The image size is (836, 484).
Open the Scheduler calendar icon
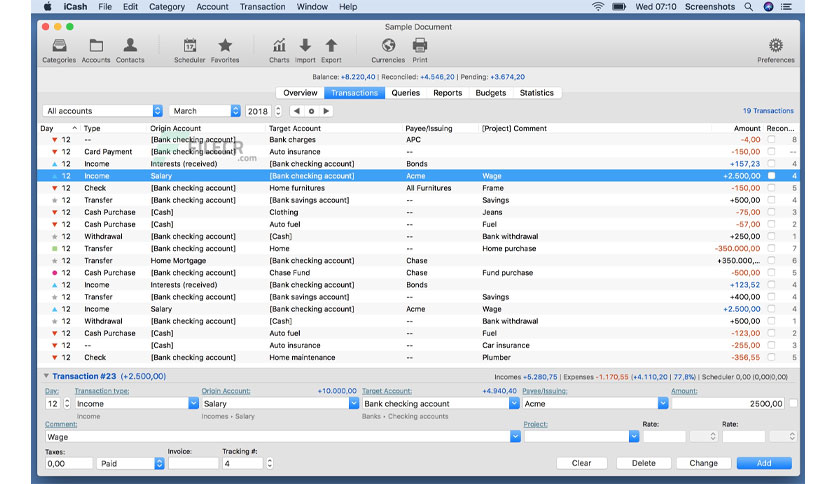(190, 46)
